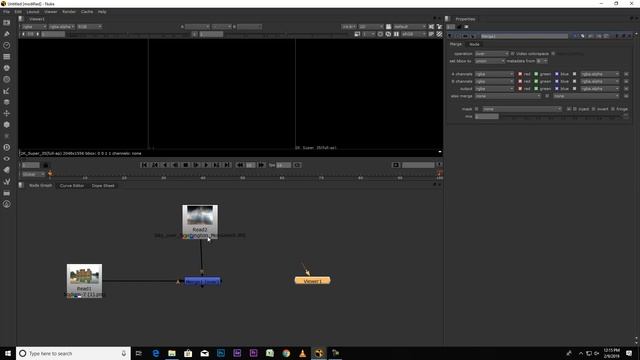Screen dimensions: 640x360
Task: Skip forward by frame increment
Action: 262,165
